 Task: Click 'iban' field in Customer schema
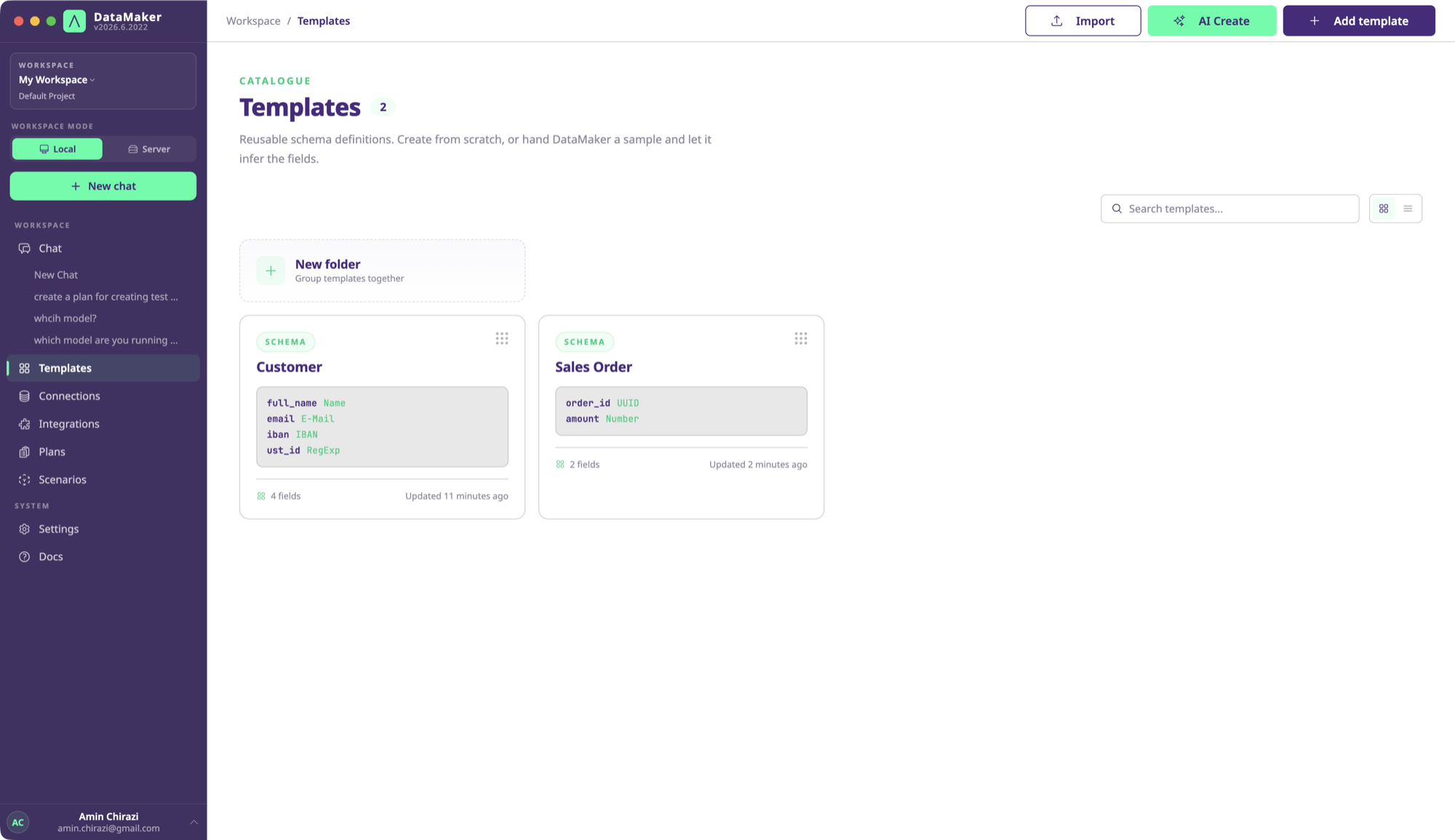(277, 435)
